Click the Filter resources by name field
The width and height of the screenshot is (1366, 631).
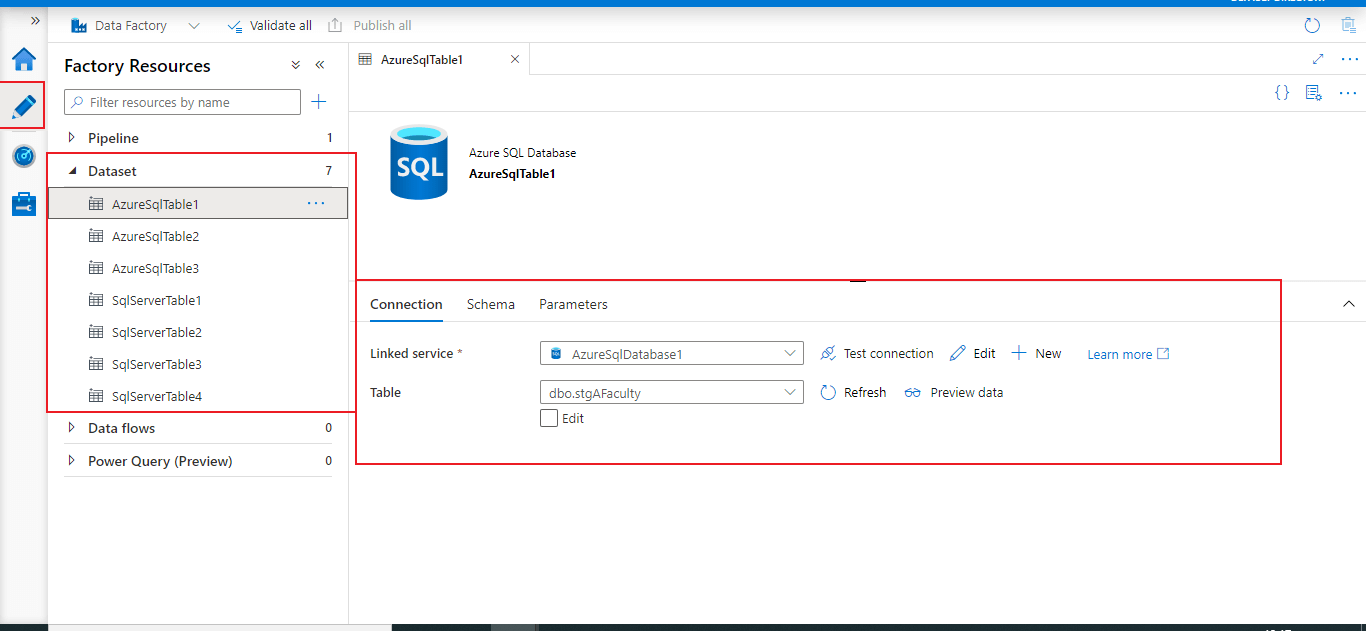190,102
